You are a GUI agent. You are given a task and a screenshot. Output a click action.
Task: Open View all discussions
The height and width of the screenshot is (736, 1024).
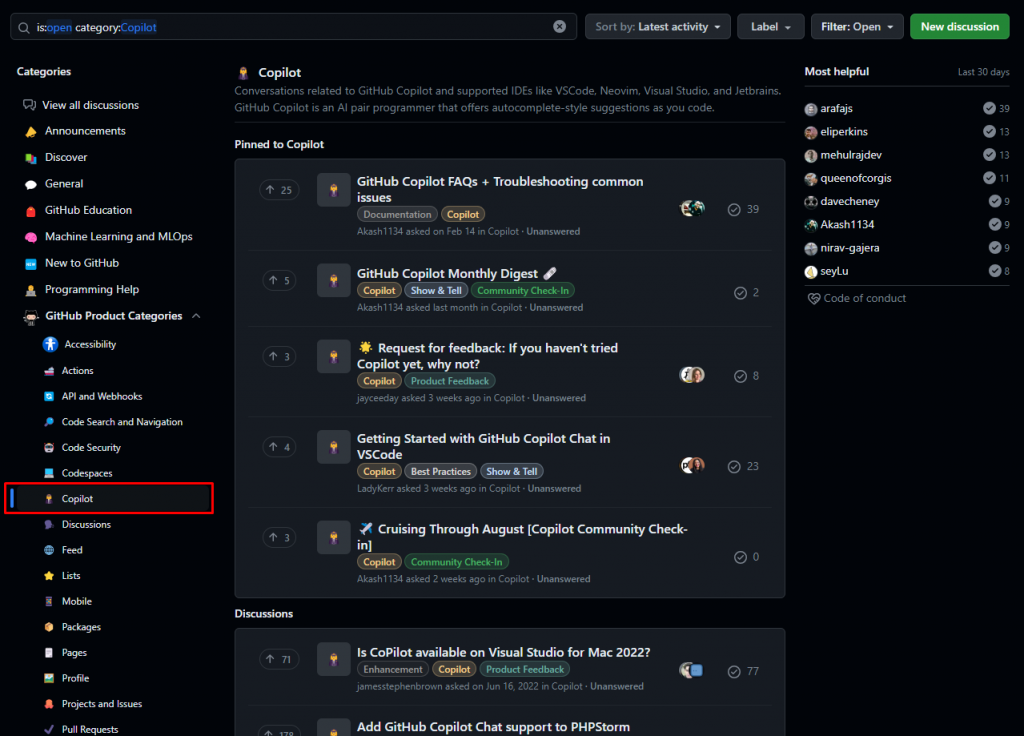click(x=91, y=105)
